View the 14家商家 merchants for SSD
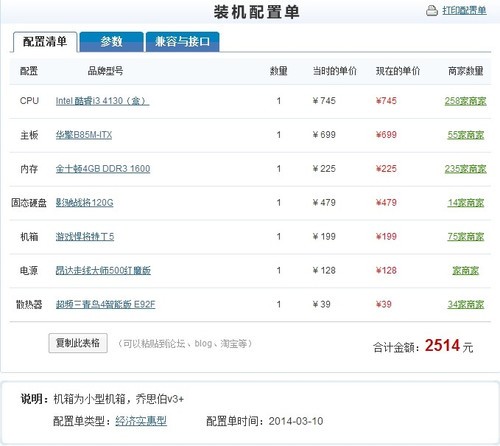Viewport: 500px width, 446px height. pos(465,203)
